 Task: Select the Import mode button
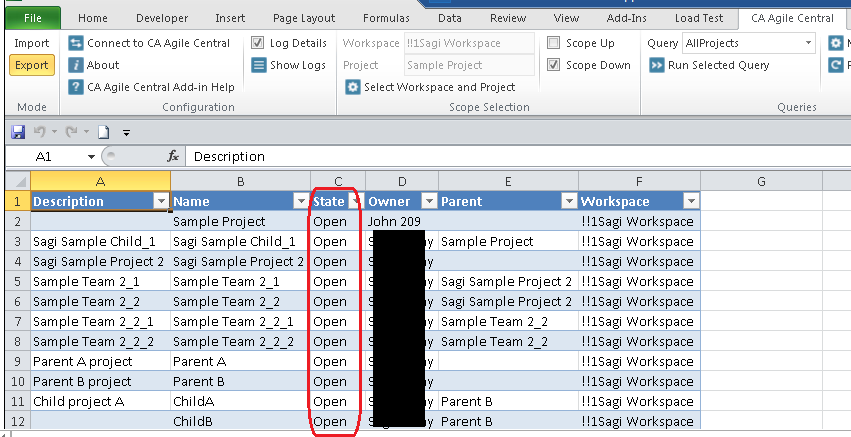[32, 43]
